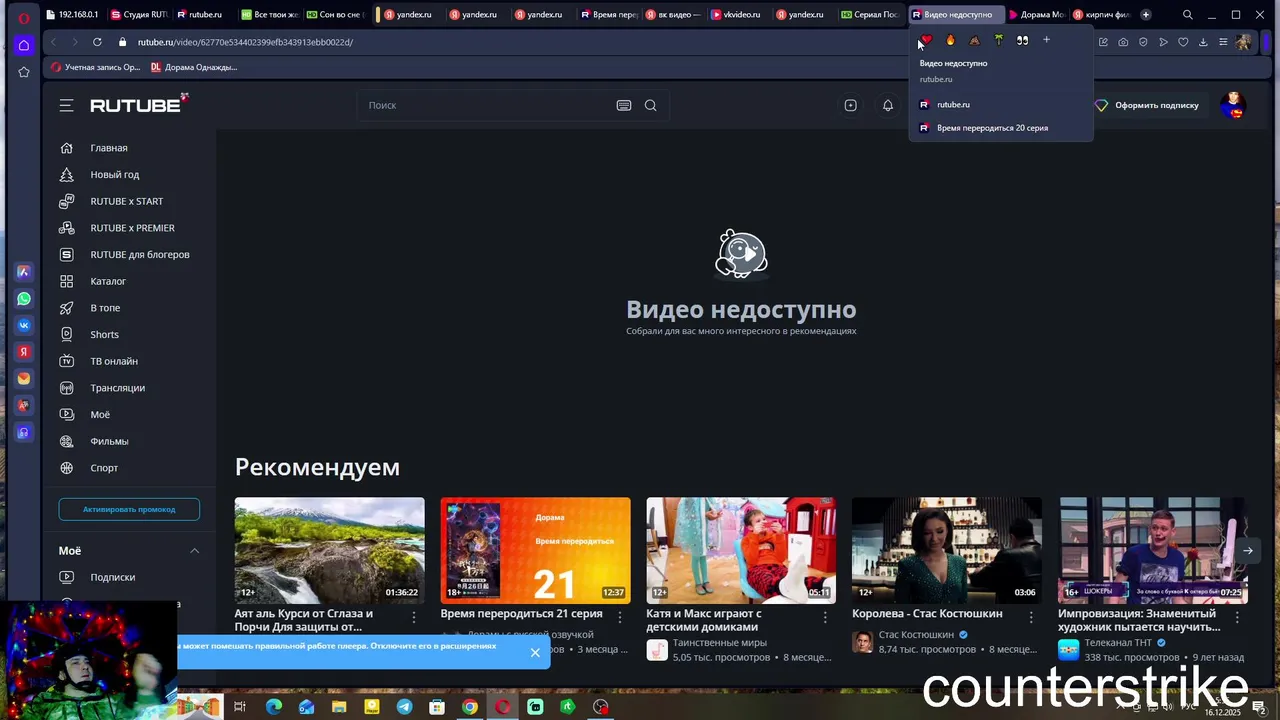Switch to the Дорама tab
The height and width of the screenshot is (720, 1280).
[x=1037, y=15]
